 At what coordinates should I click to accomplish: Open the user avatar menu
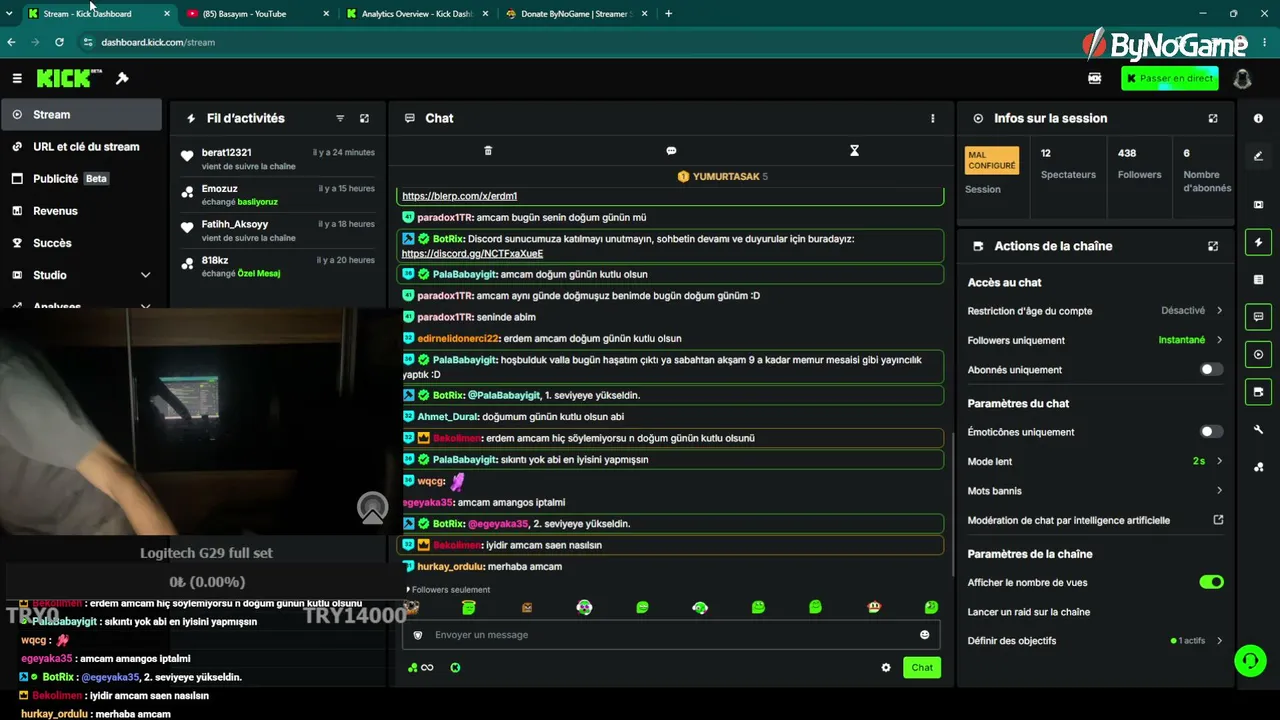pyautogui.click(x=1243, y=79)
